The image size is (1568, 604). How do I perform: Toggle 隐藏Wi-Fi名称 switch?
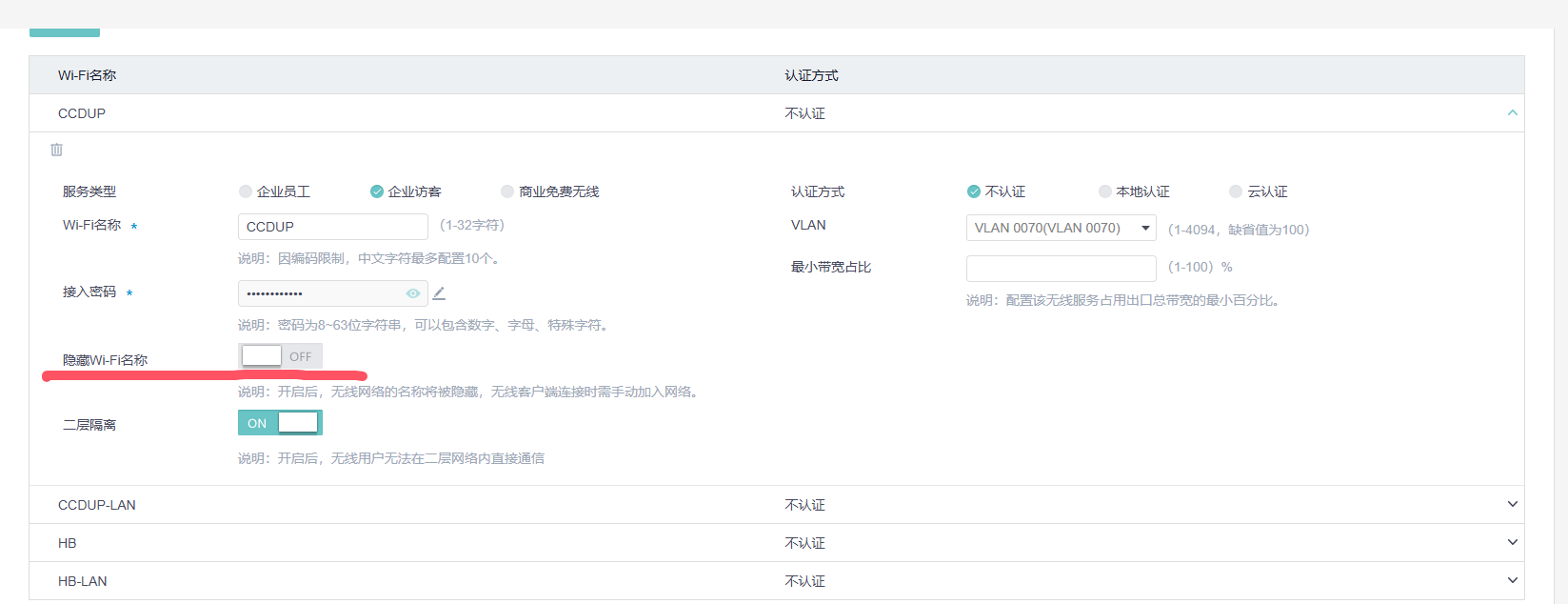click(280, 356)
